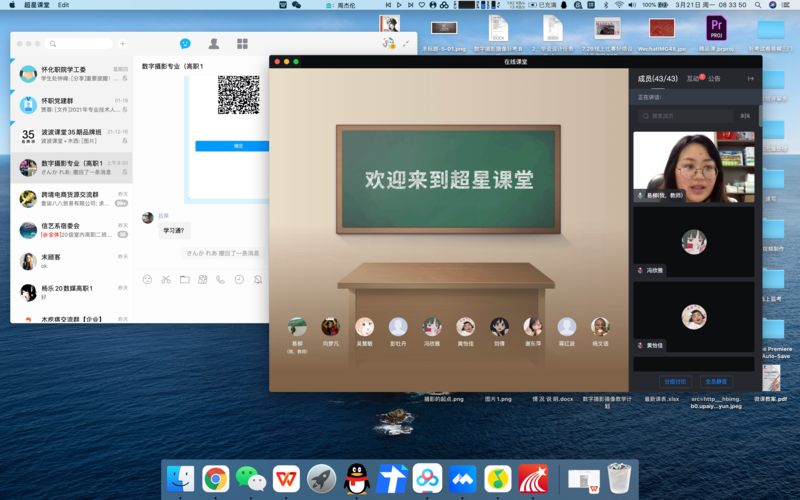Click the plus icon next to search
The height and width of the screenshot is (500, 800).
click(123, 44)
